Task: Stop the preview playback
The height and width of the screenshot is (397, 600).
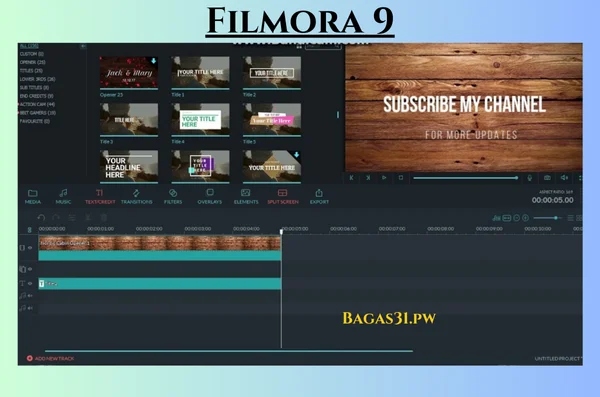Action: click(401, 178)
